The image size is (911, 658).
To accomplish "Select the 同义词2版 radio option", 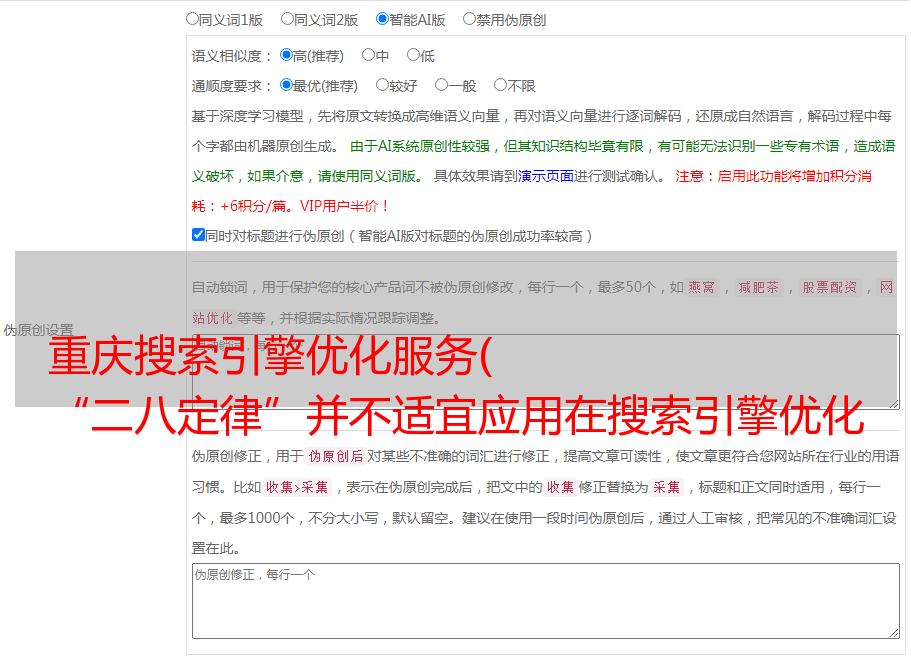I will pos(287,19).
